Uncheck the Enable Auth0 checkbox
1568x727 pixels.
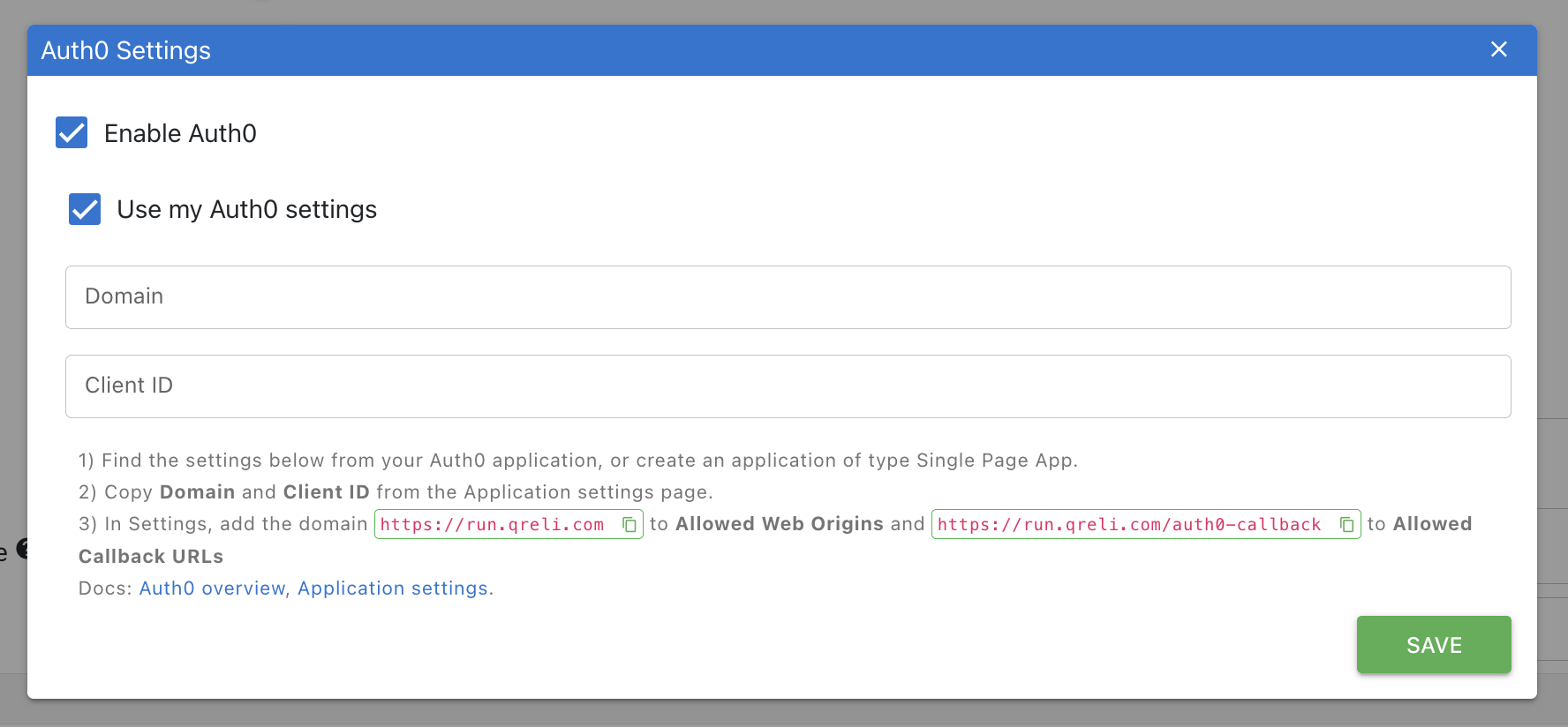tap(72, 132)
